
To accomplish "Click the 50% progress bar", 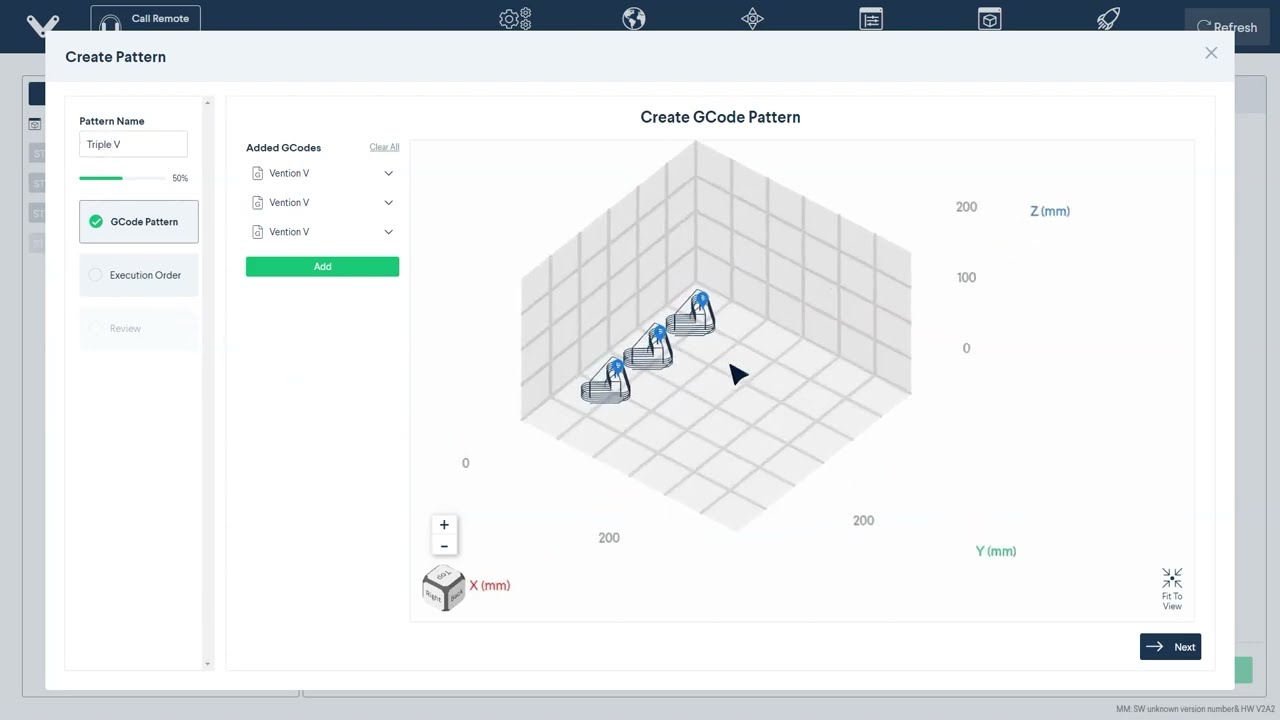I will coord(122,178).
